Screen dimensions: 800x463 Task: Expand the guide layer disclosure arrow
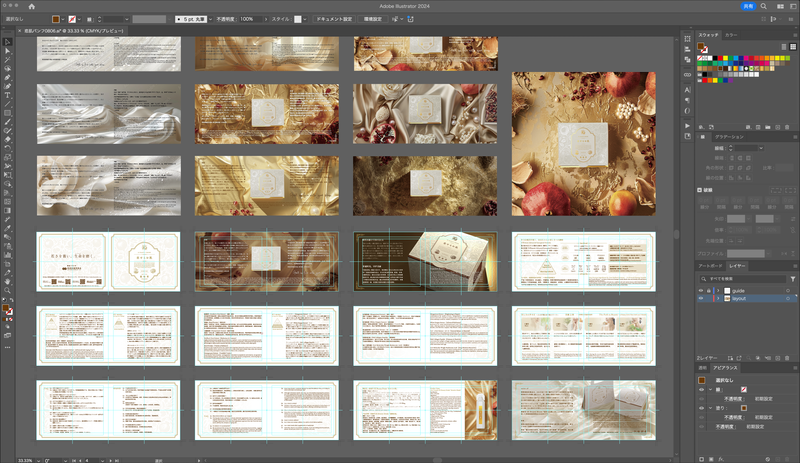coord(716,289)
